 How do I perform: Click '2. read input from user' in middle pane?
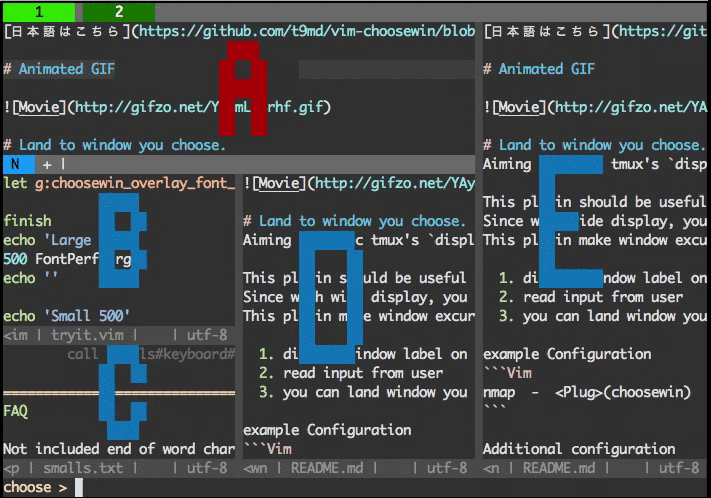pyautogui.click(x=351, y=373)
